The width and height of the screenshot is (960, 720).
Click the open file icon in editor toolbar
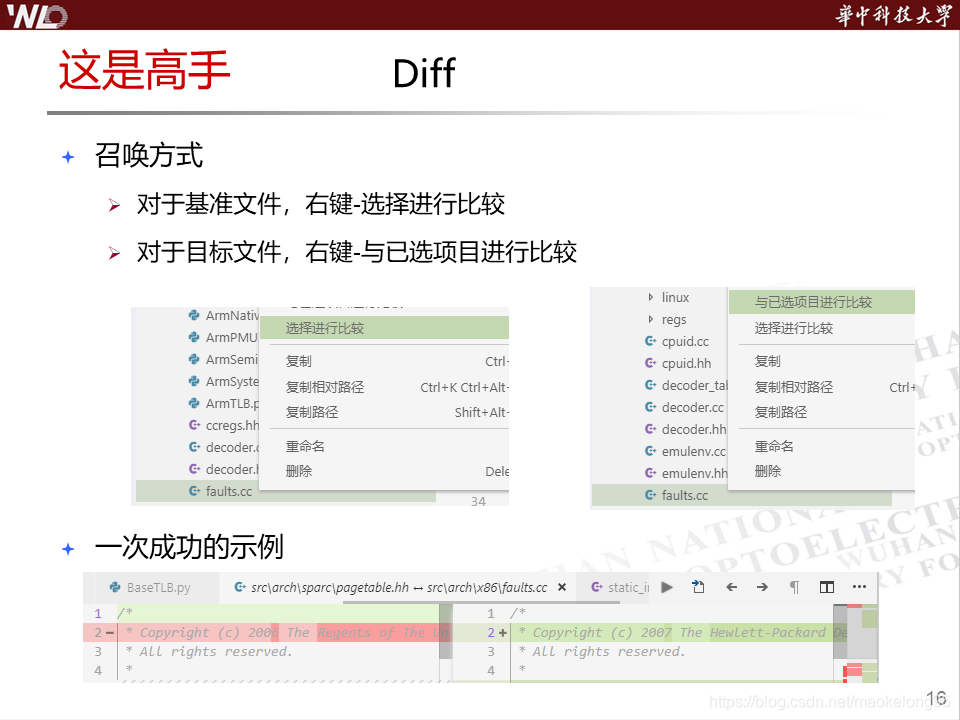(x=698, y=587)
